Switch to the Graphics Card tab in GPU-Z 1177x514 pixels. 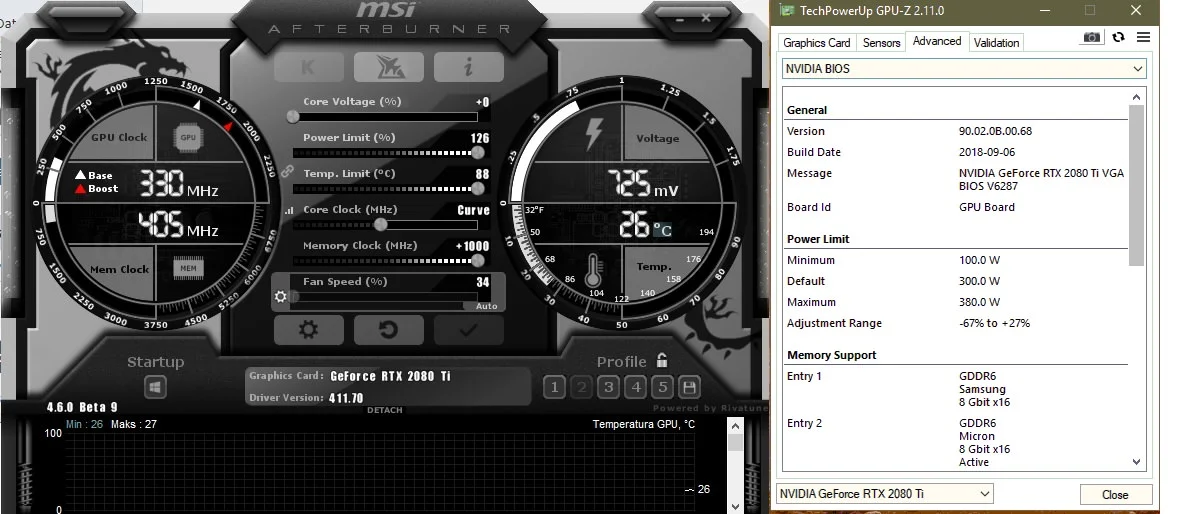pos(817,43)
